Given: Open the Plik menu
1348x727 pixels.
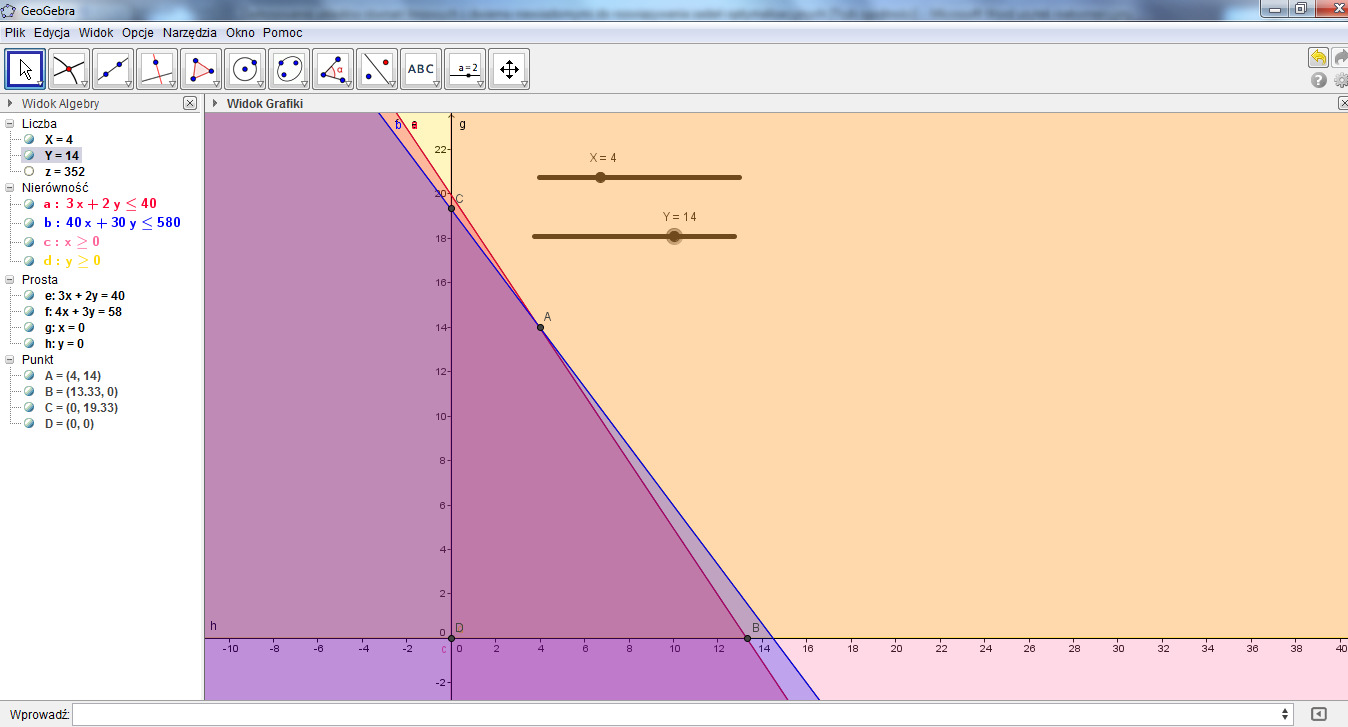Looking at the screenshot, I should point(15,32).
